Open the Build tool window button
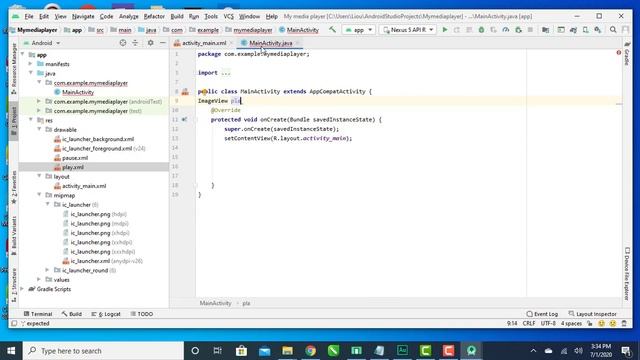This screenshot has width=640, height=360. [x=72, y=314]
